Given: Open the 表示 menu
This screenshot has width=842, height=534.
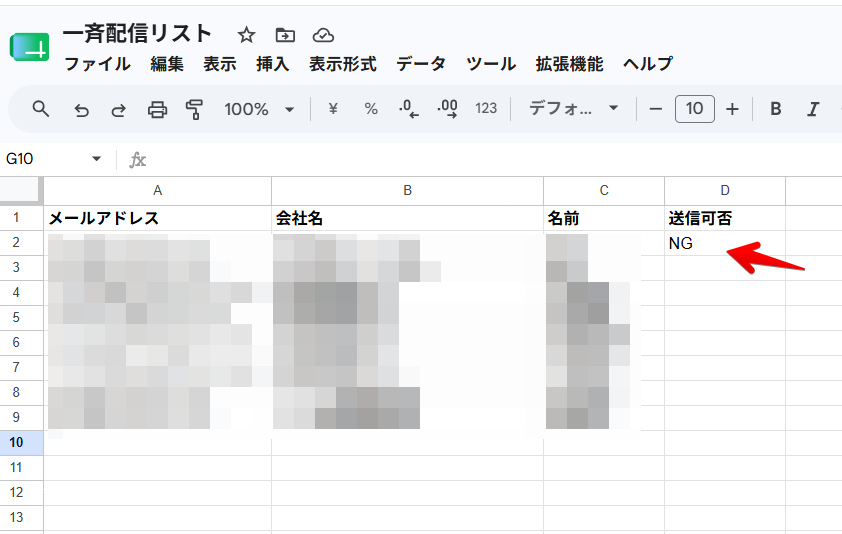Looking at the screenshot, I should tap(220, 64).
